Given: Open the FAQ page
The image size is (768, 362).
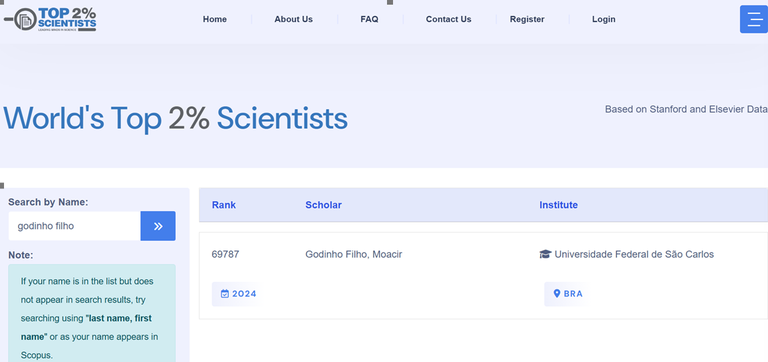Looking at the screenshot, I should pos(369,19).
